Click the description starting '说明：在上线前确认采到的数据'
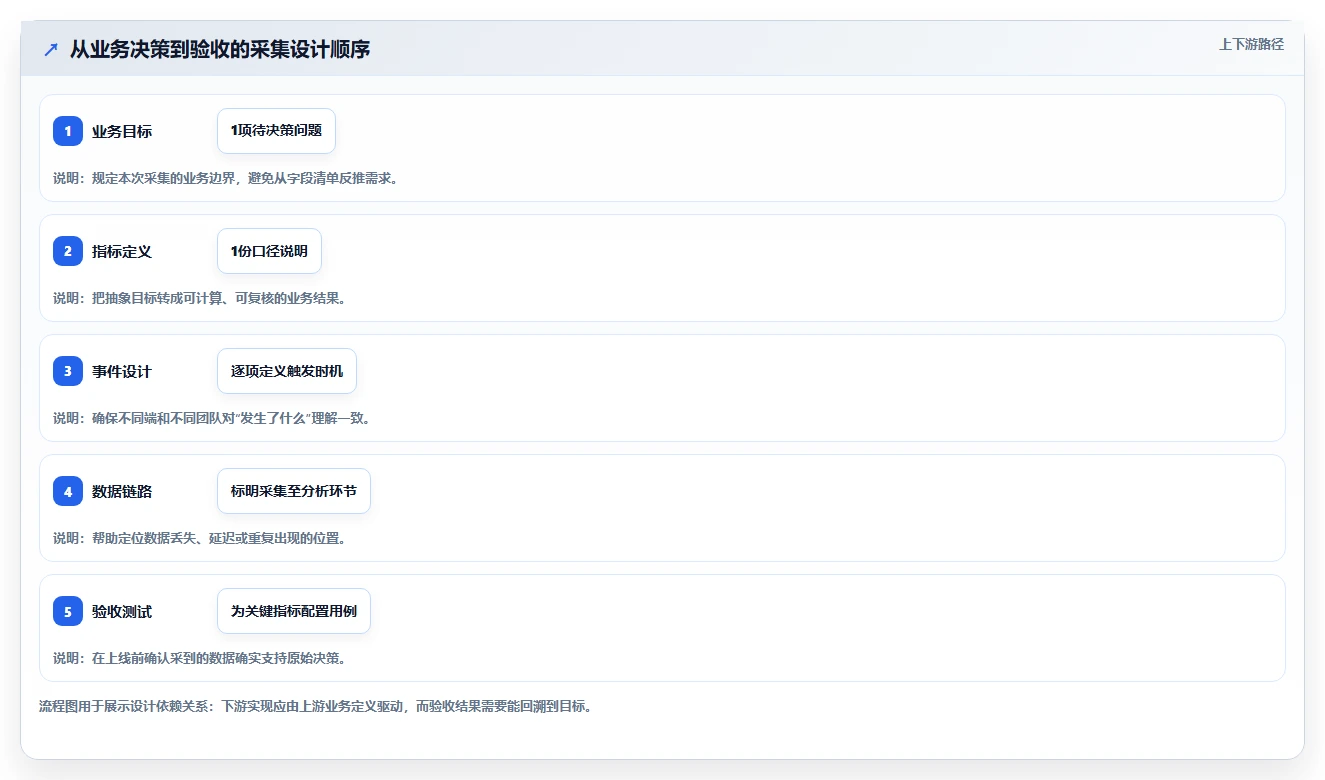 coord(200,658)
